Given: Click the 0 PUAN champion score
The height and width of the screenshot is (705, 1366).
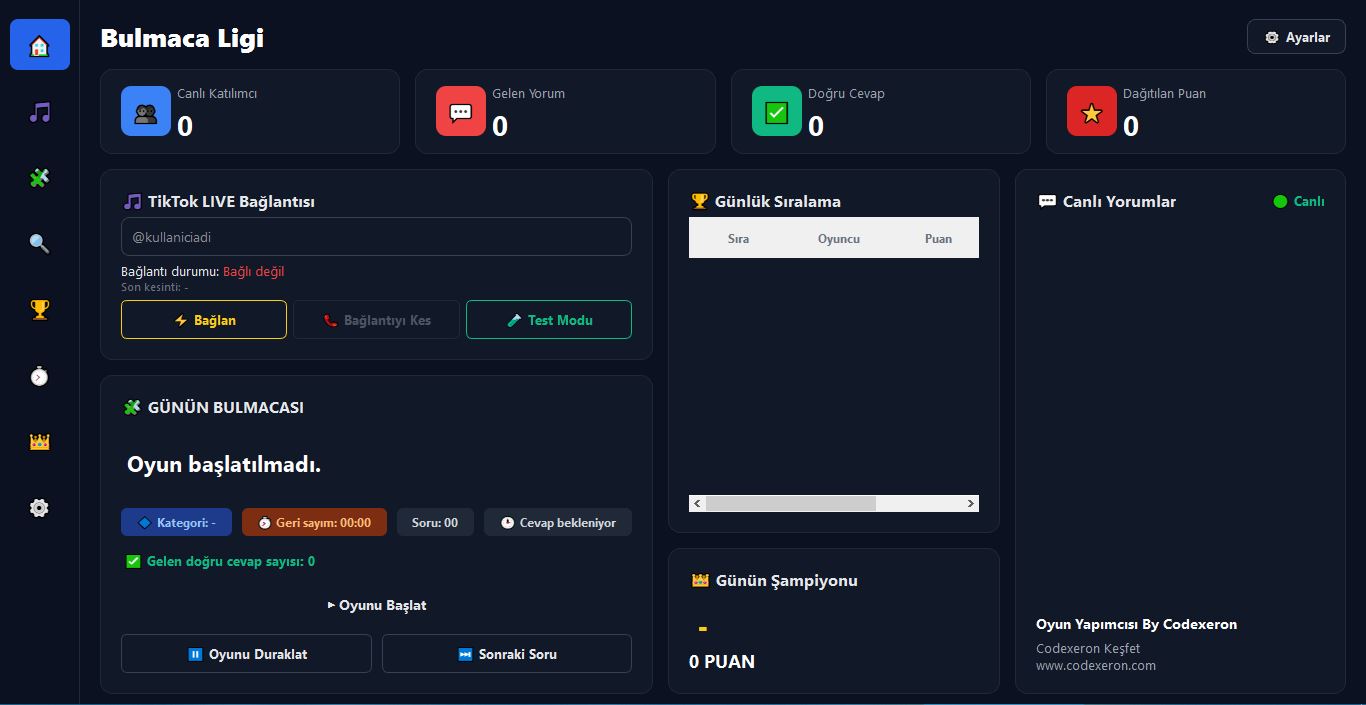Looking at the screenshot, I should point(722,661).
